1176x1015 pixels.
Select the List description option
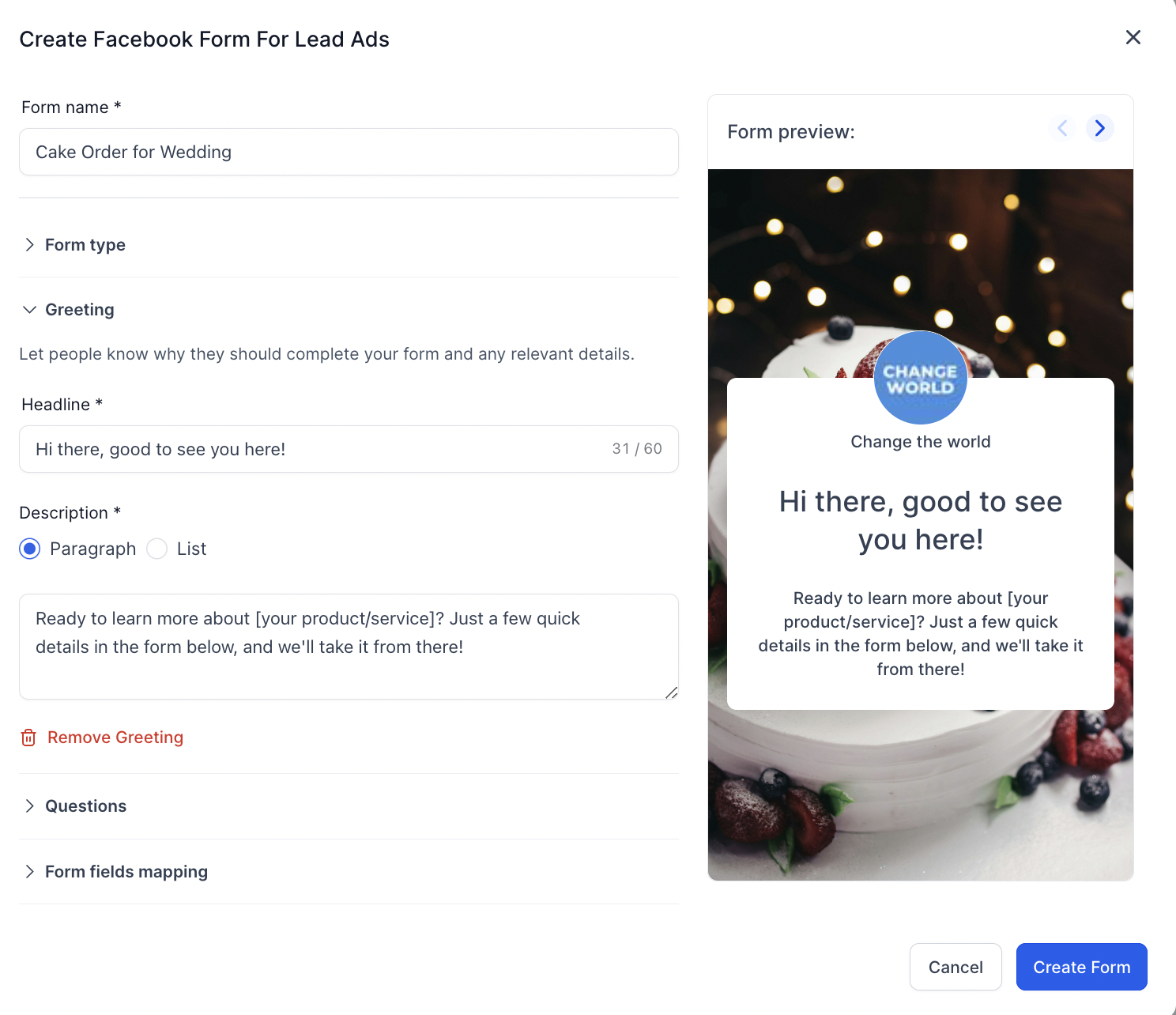(157, 549)
